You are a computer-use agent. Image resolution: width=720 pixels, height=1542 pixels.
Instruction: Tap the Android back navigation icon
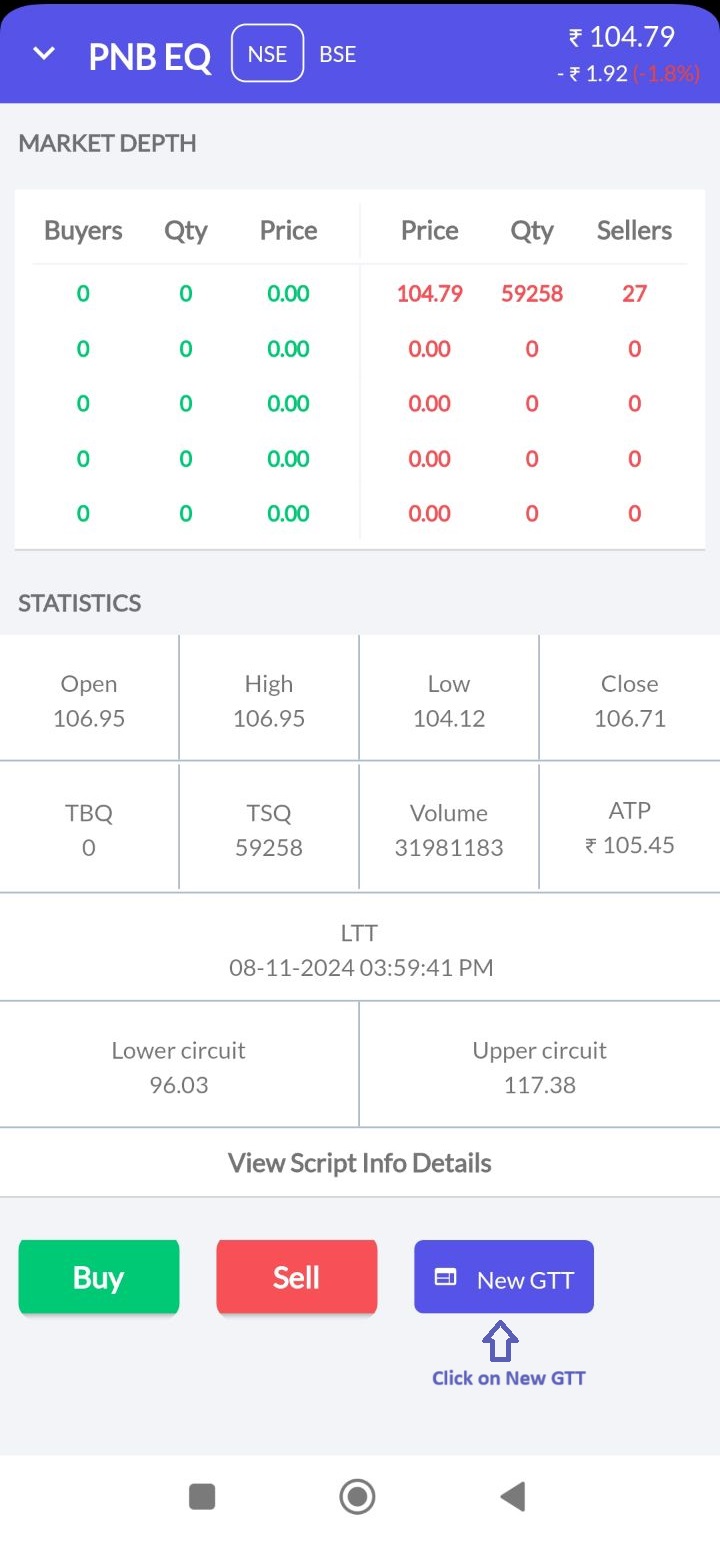click(512, 1496)
